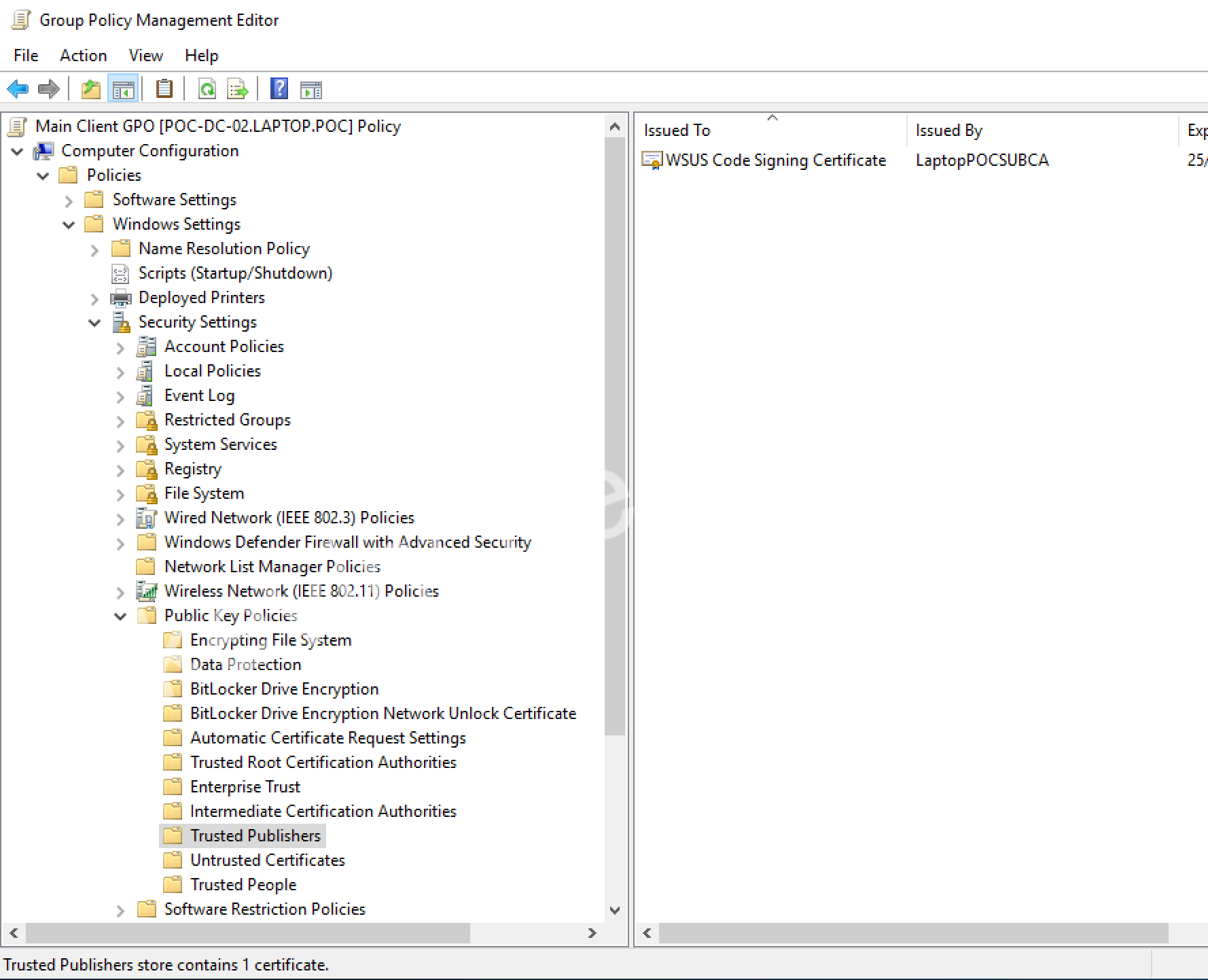Expand the Software Restriction Policies node
This screenshot has height=980, width=1208.
point(120,911)
